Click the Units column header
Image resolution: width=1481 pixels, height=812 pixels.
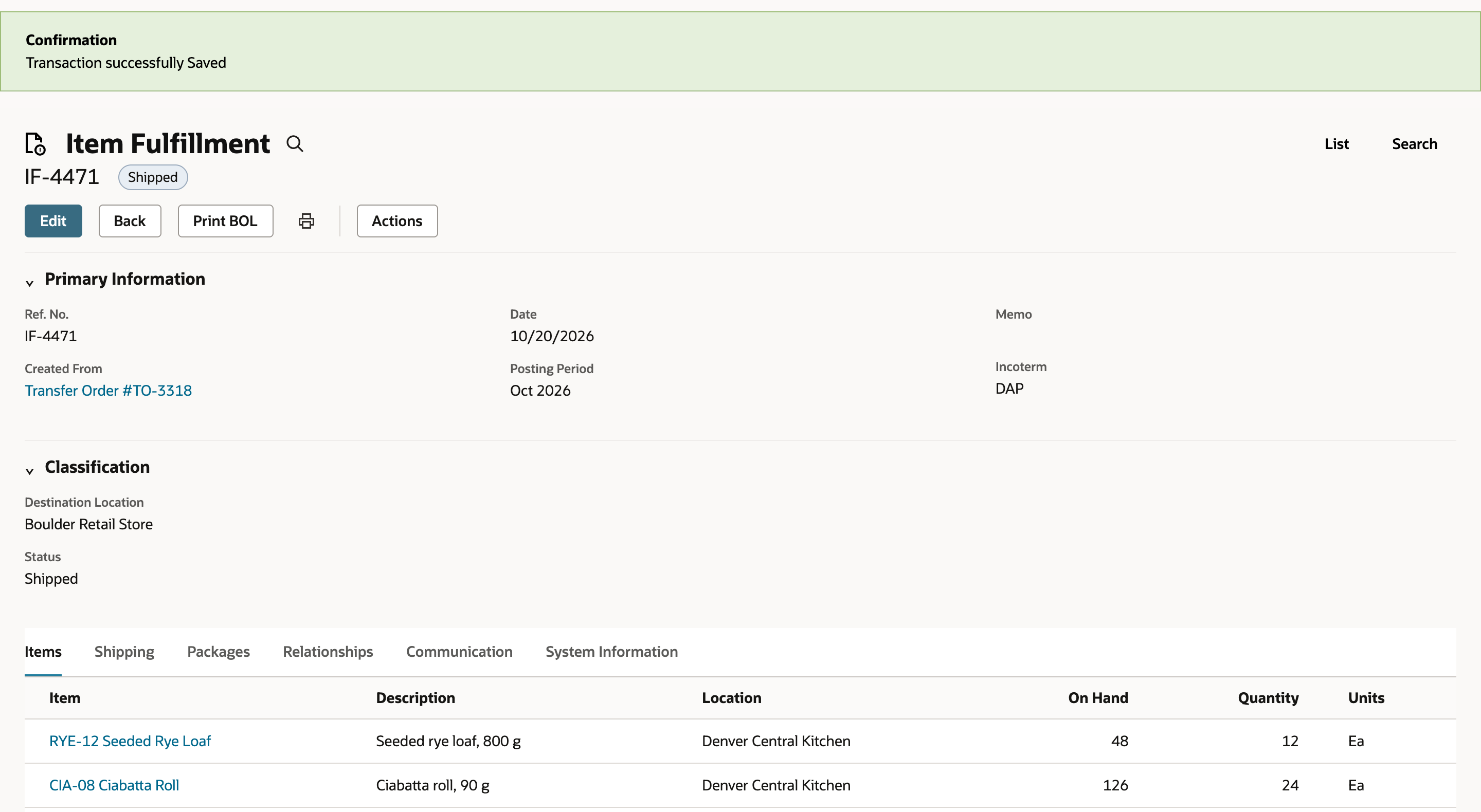pyautogui.click(x=1366, y=697)
